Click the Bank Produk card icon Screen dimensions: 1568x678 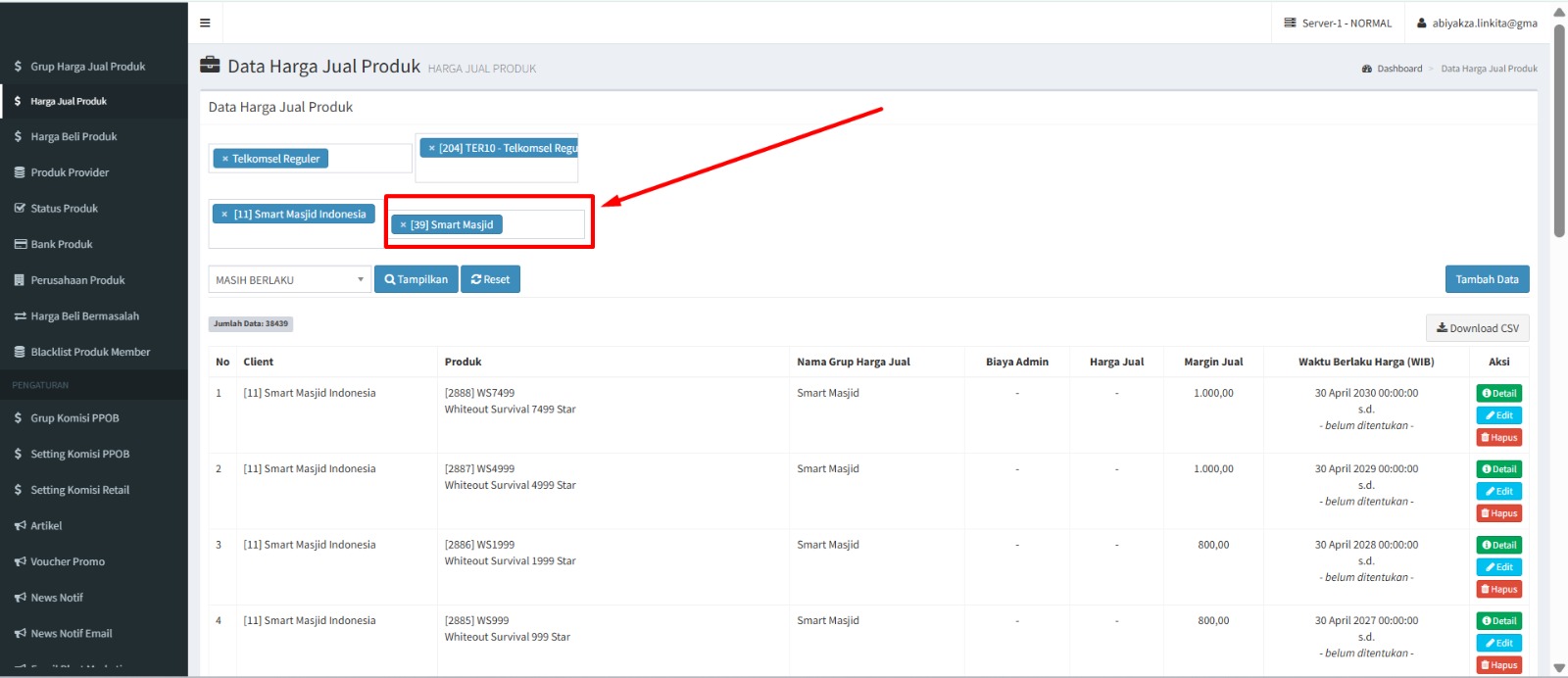[19, 244]
